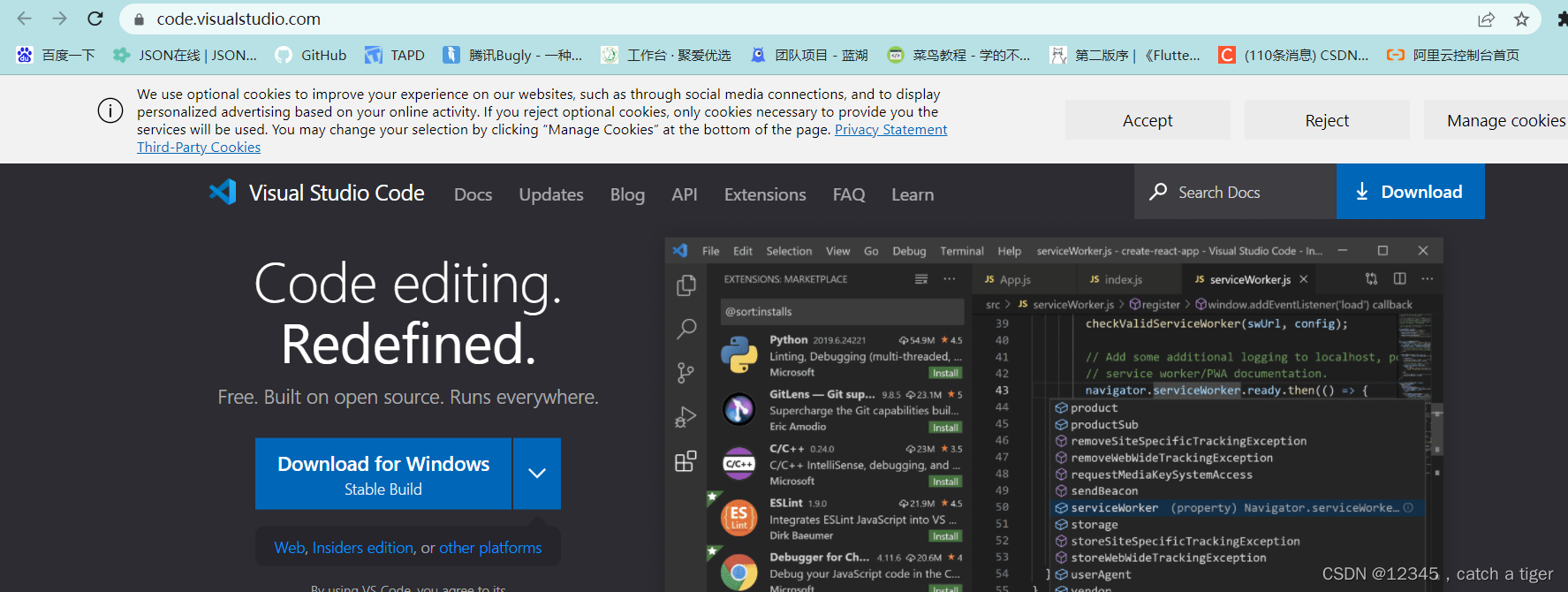Click the Search Docs magnifier icon
The height and width of the screenshot is (592, 1568).
point(1158,192)
